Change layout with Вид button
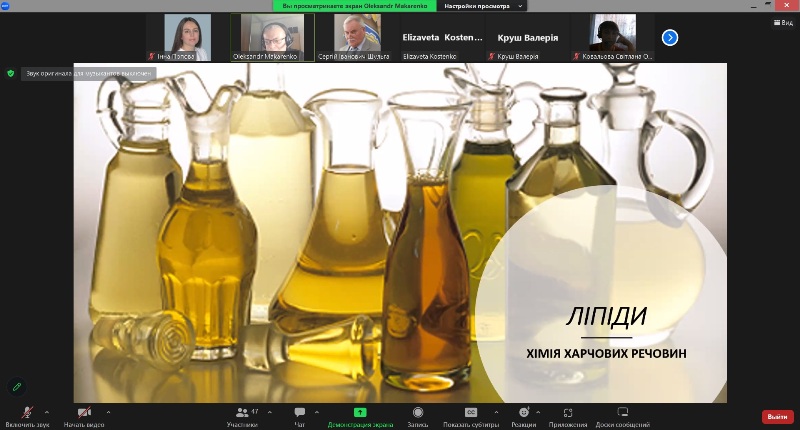Screen dimensions: 800x430 click(783, 22)
